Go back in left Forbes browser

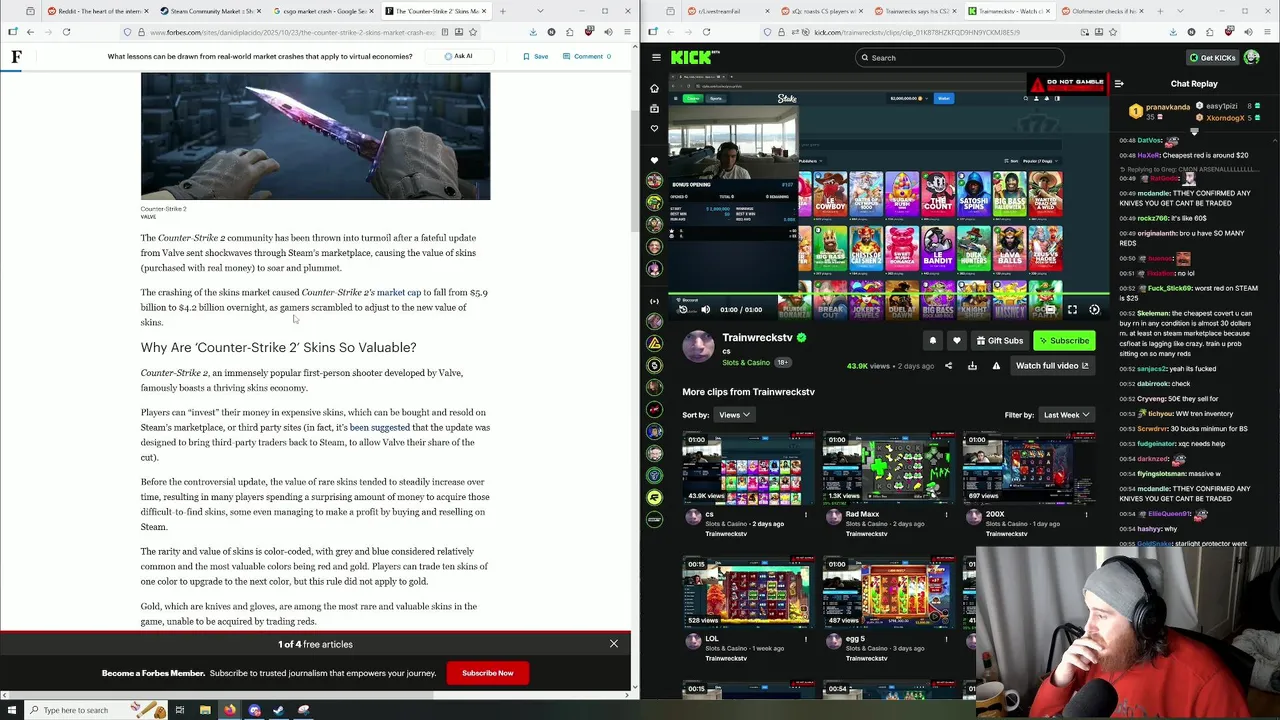click(x=30, y=32)
